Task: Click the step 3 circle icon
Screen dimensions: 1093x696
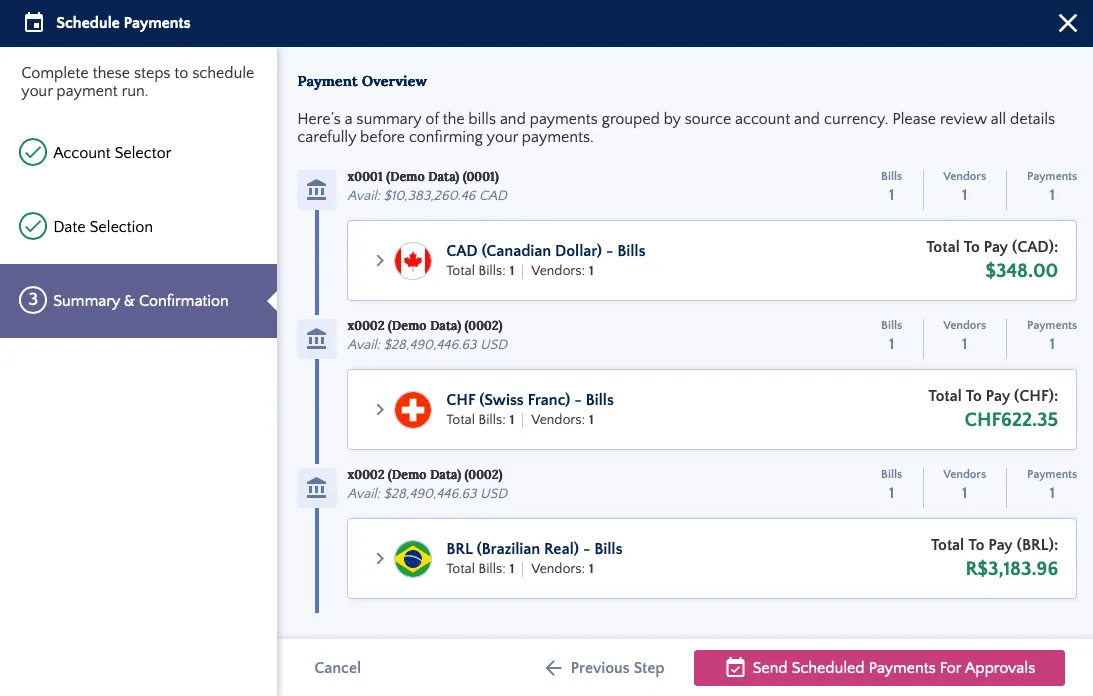Action: point(33,300)
